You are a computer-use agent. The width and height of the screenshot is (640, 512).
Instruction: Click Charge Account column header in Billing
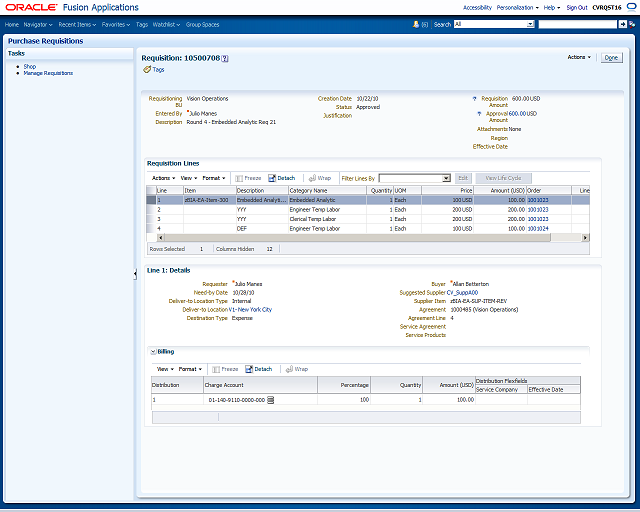tap(260, 385)
